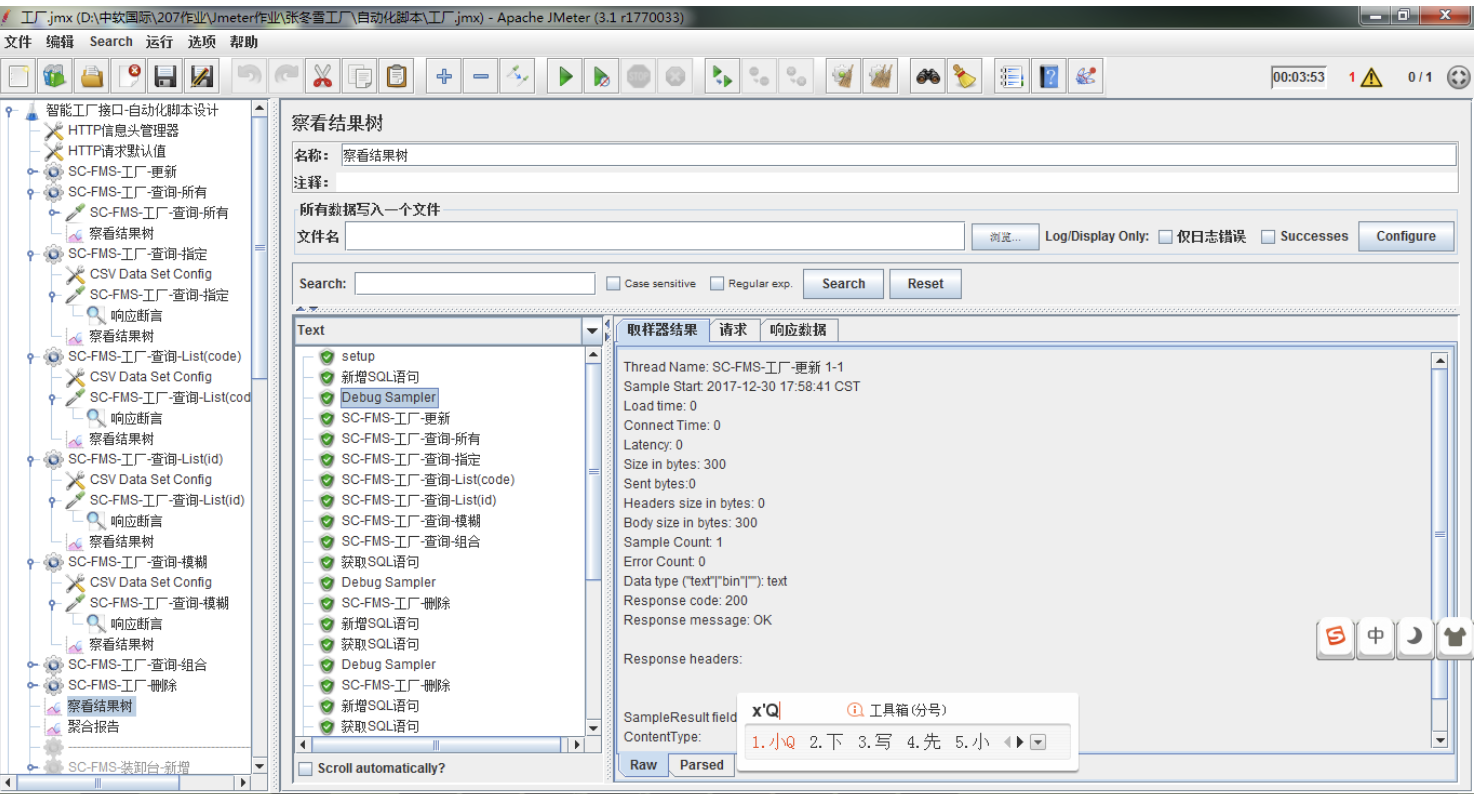The width and height of the screenshot is (1476, 794).
Task: Click the Redo arrow icon
Action: (x=286, y=76)
